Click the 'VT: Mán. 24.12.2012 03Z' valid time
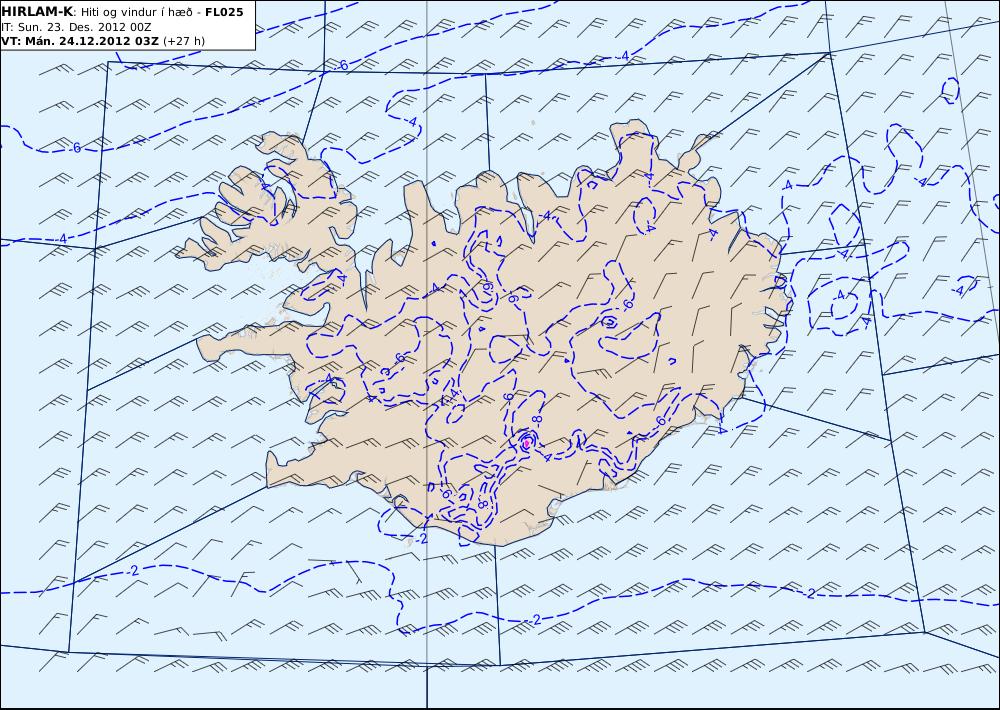Image resolution: width=1000 pixels, height=710 pixels. (80, 41)
